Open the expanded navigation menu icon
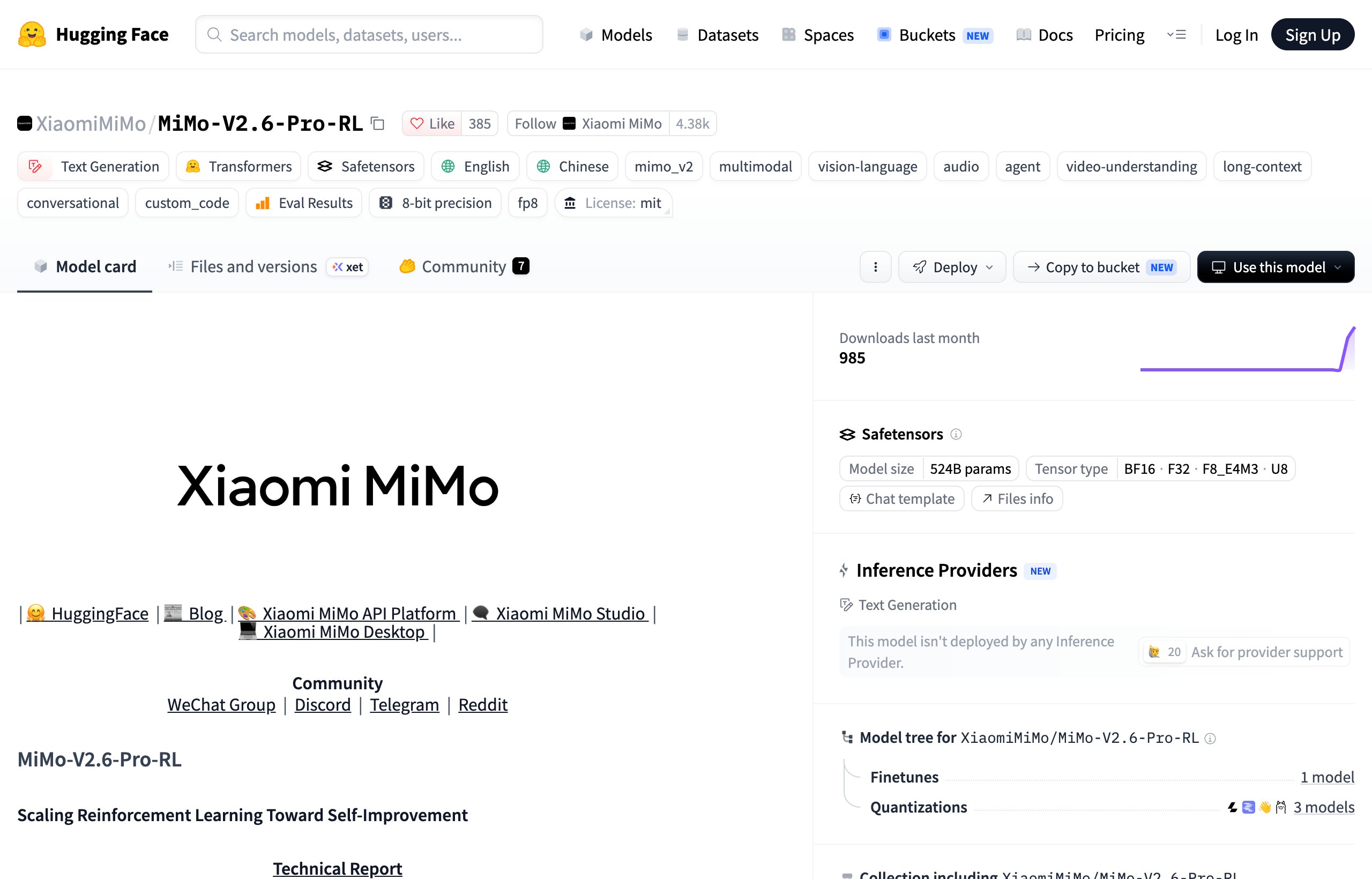 [x=1176, y=35]
